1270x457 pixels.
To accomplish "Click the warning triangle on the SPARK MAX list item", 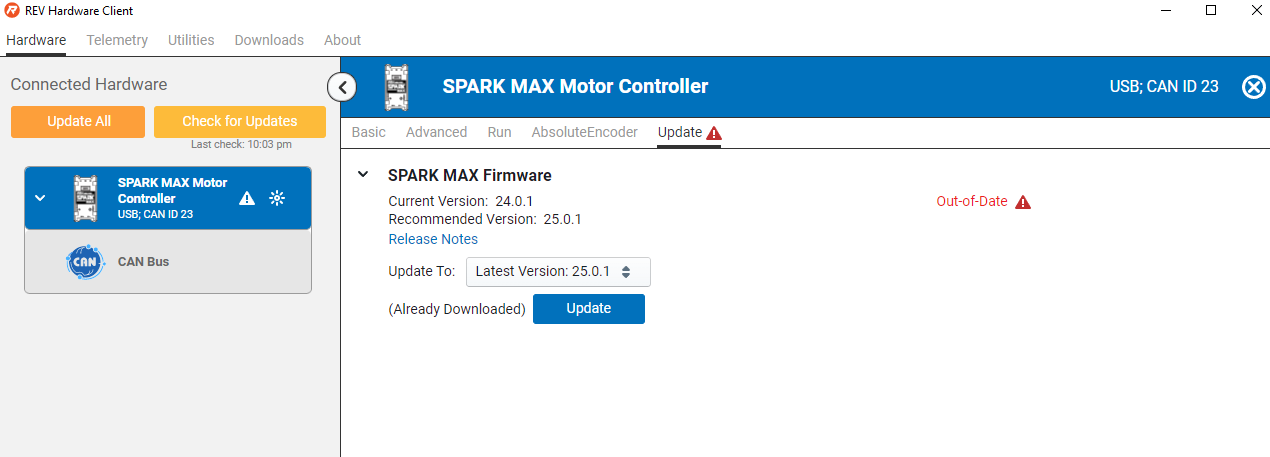I will (247, 198).
